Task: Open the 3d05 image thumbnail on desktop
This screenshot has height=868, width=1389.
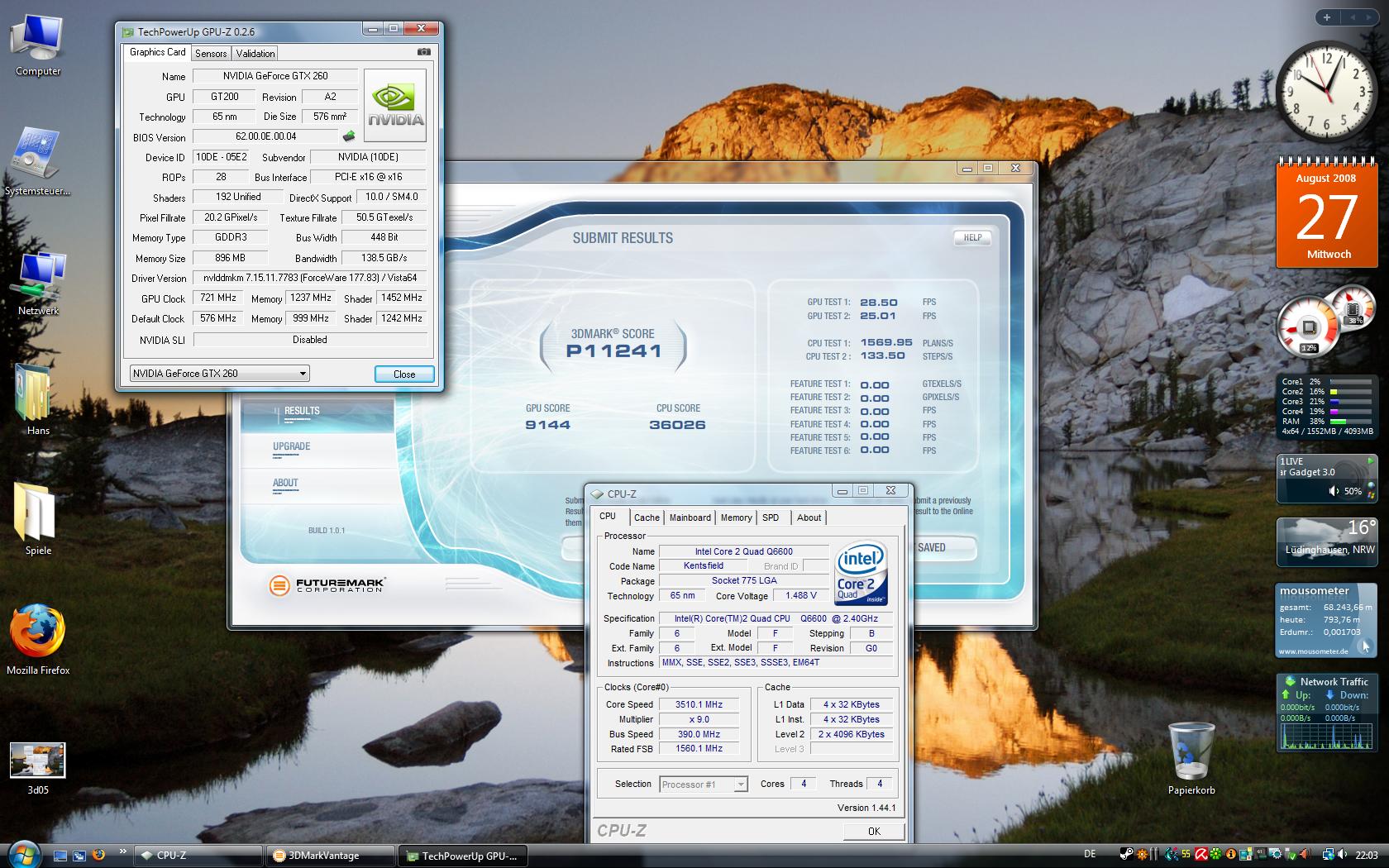Action: (x=38, y=767)
